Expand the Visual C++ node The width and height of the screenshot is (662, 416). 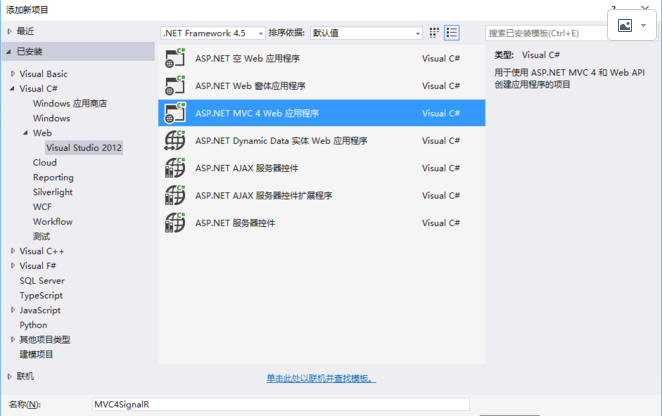pos(13,251)
